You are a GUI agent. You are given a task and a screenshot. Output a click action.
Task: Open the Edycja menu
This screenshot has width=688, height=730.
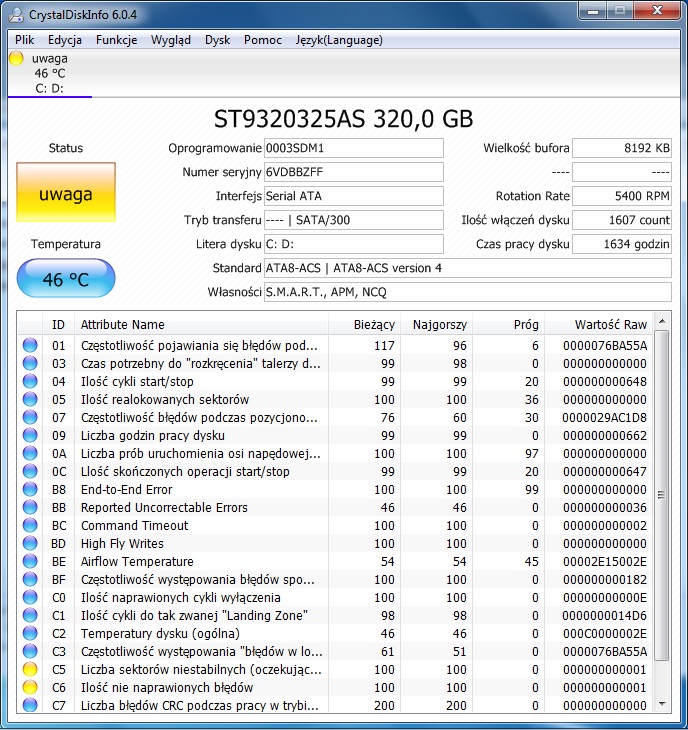65,40
